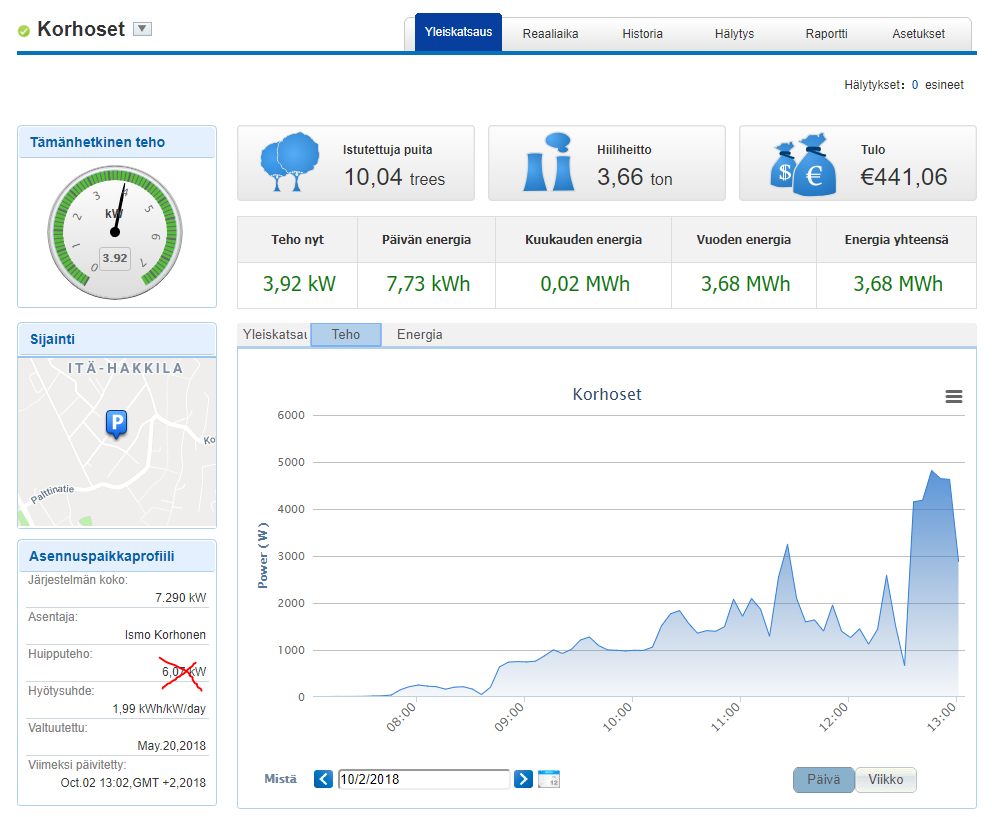The image size is (992, 817).
Task: Click the Asennuspaikkaprofiili panel header
Action: pos(117,556)
